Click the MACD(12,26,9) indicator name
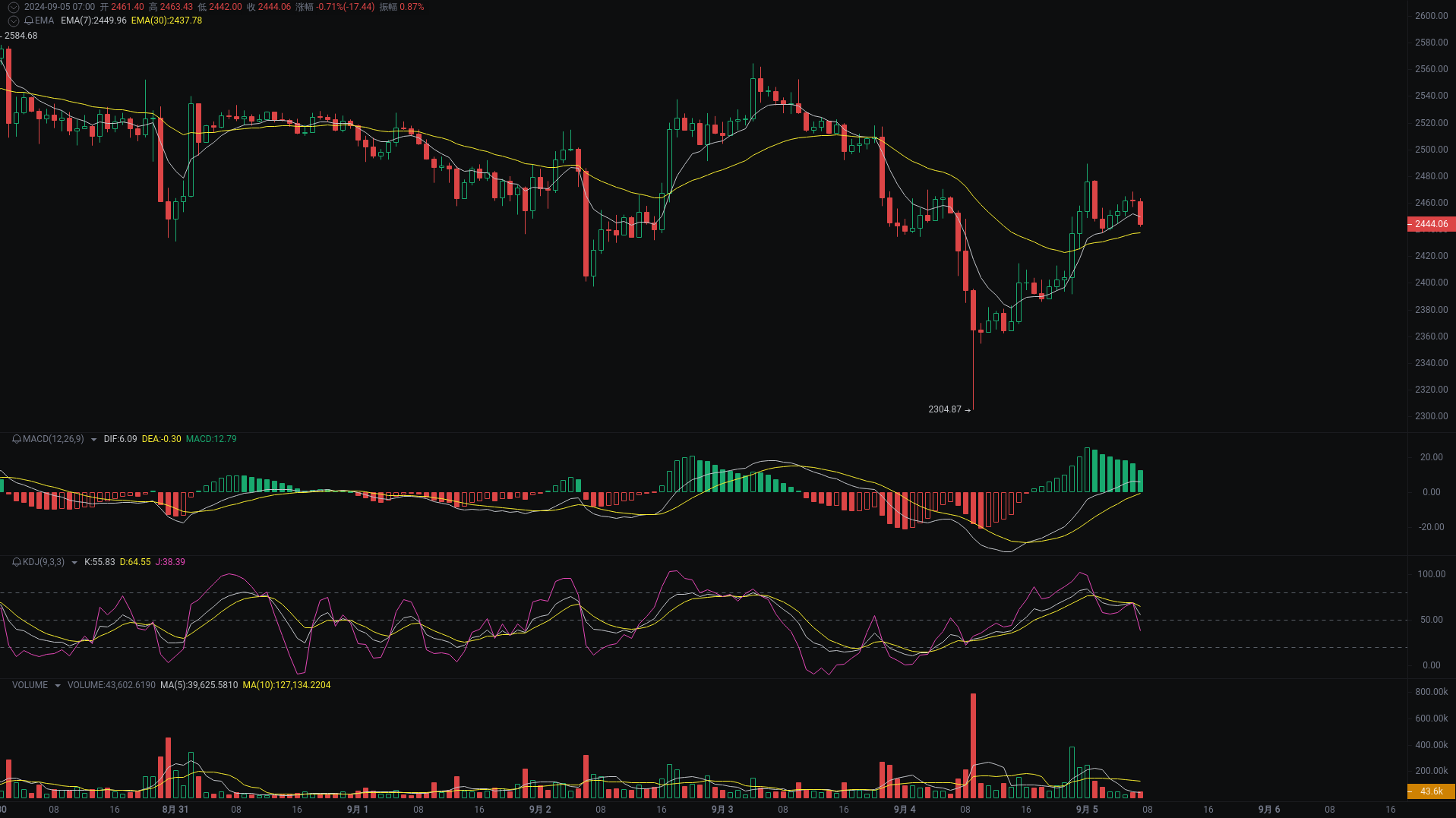 pos(53,439)
